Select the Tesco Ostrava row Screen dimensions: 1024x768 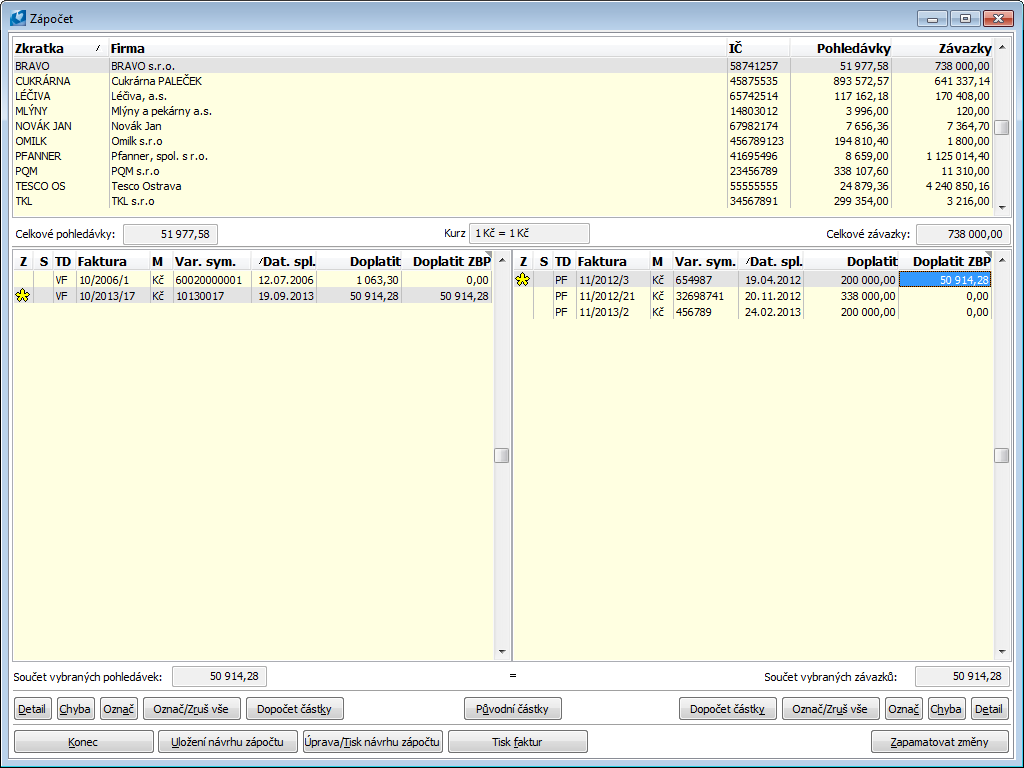[503, 186]
